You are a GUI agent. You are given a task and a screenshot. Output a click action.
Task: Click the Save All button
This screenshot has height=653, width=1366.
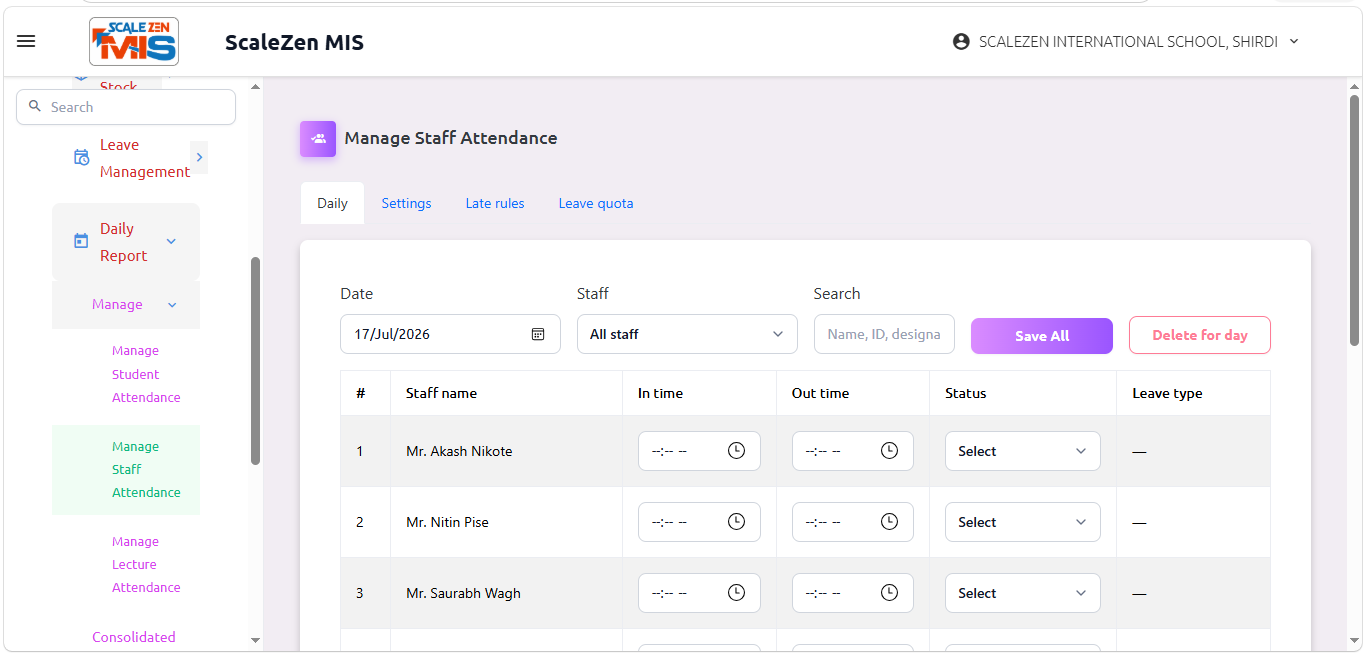click(1042, 336)
